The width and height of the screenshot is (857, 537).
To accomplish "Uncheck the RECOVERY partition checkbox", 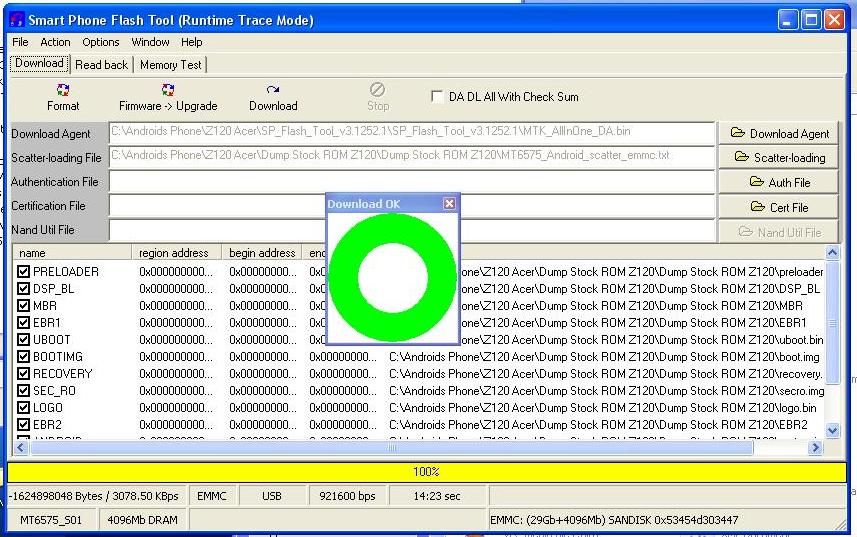I will click(x=24, y=374).
